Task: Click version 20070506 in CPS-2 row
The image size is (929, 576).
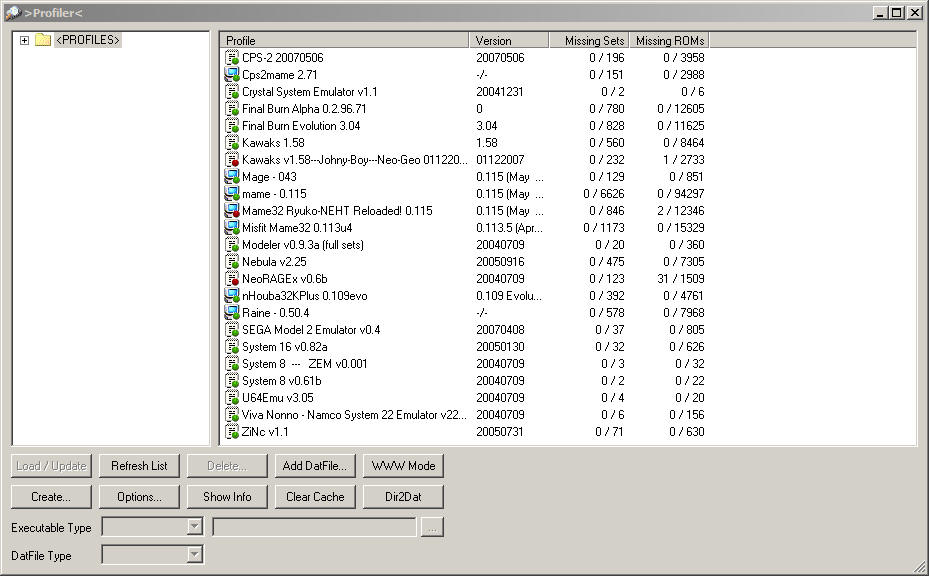Action: point(500,58)
